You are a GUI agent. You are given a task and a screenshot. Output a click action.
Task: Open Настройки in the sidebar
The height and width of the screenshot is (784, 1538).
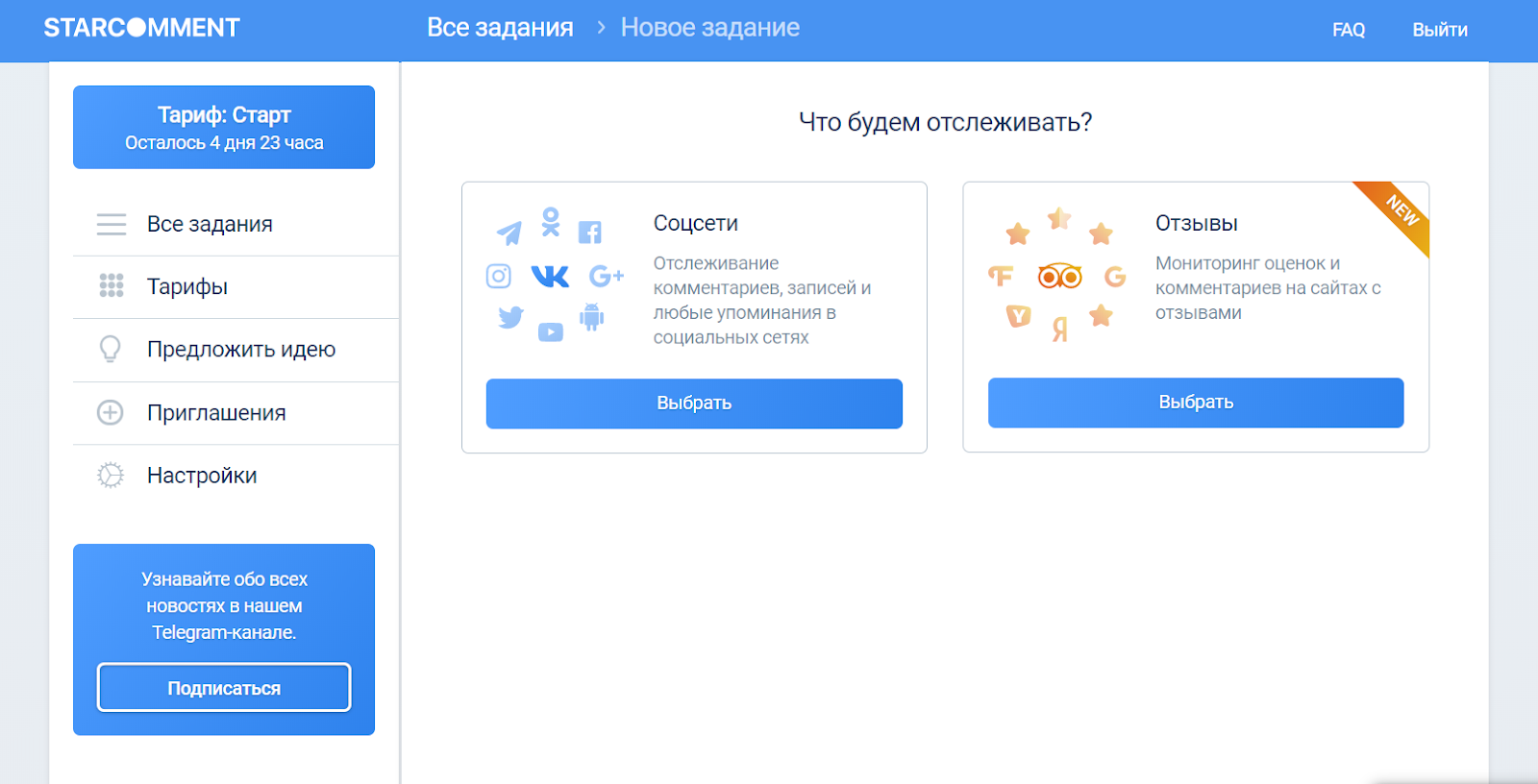click(x=202, y=476)
